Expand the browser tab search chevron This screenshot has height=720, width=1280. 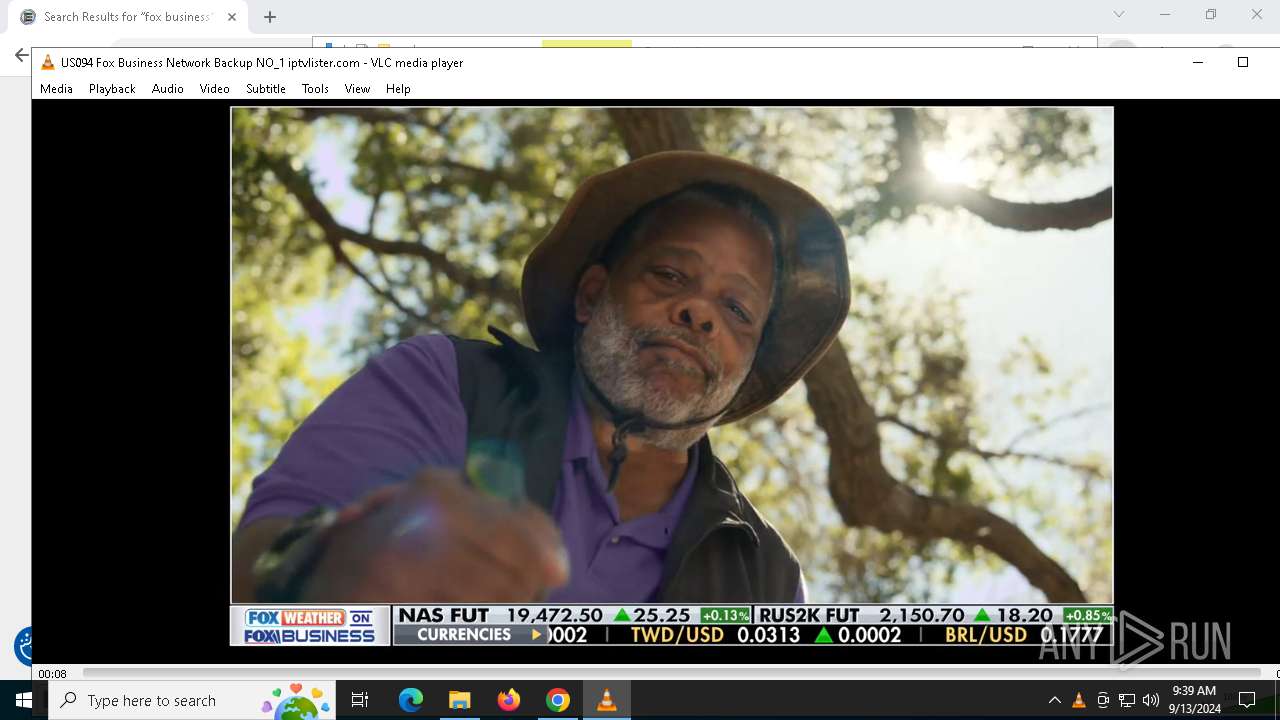(x=1119, y=14)
